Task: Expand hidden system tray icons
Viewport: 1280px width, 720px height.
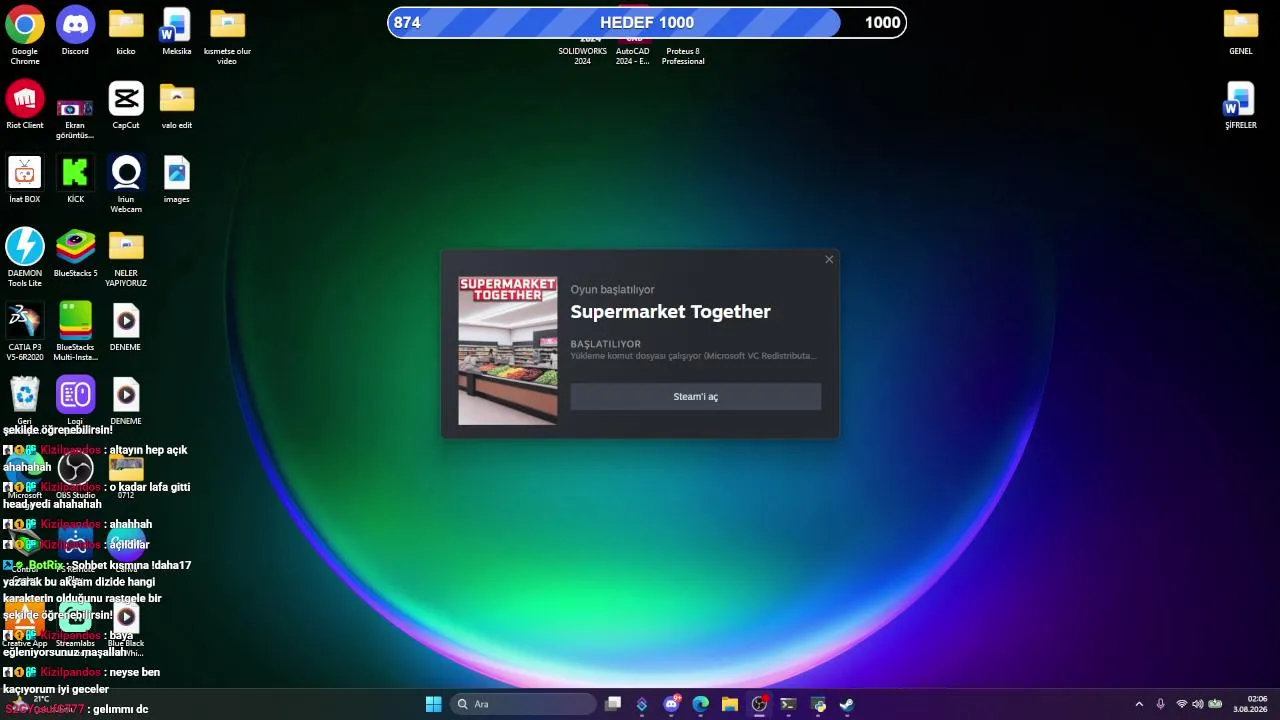Action: [1139, 704]
